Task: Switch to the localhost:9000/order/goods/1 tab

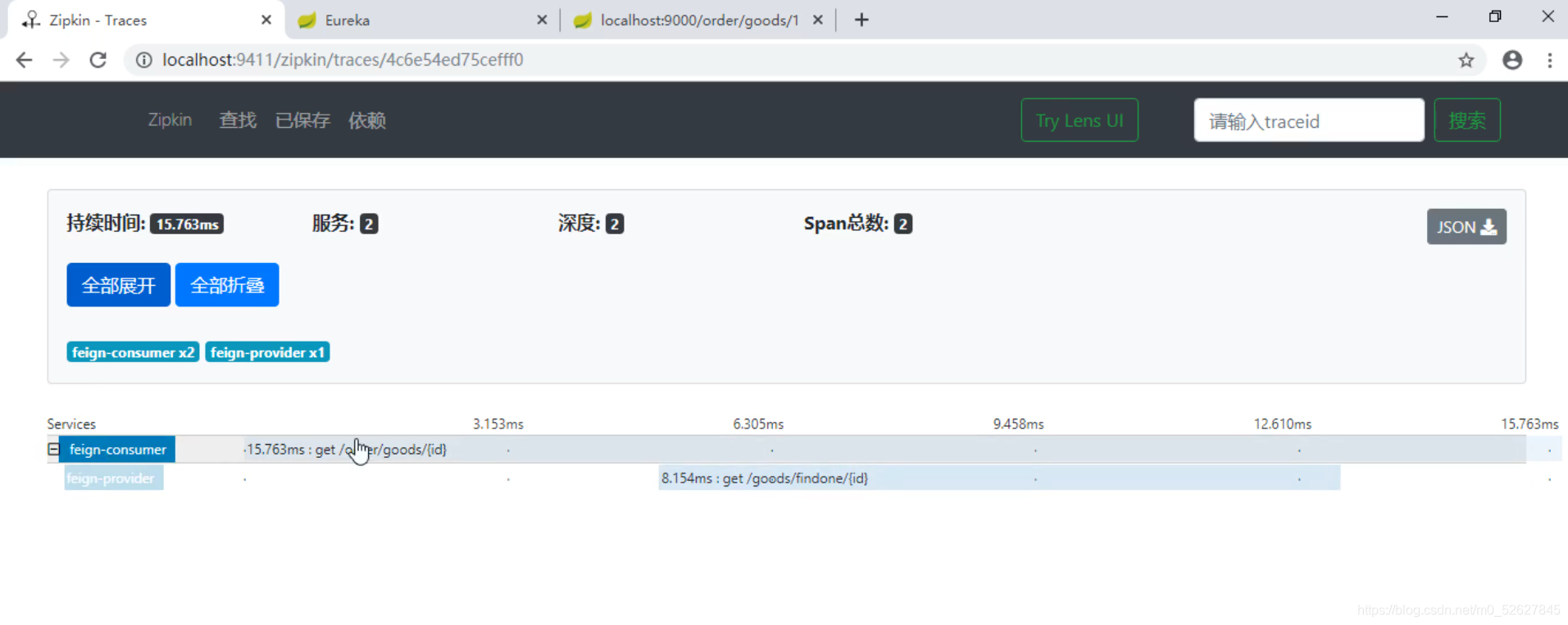Action: 698,20
